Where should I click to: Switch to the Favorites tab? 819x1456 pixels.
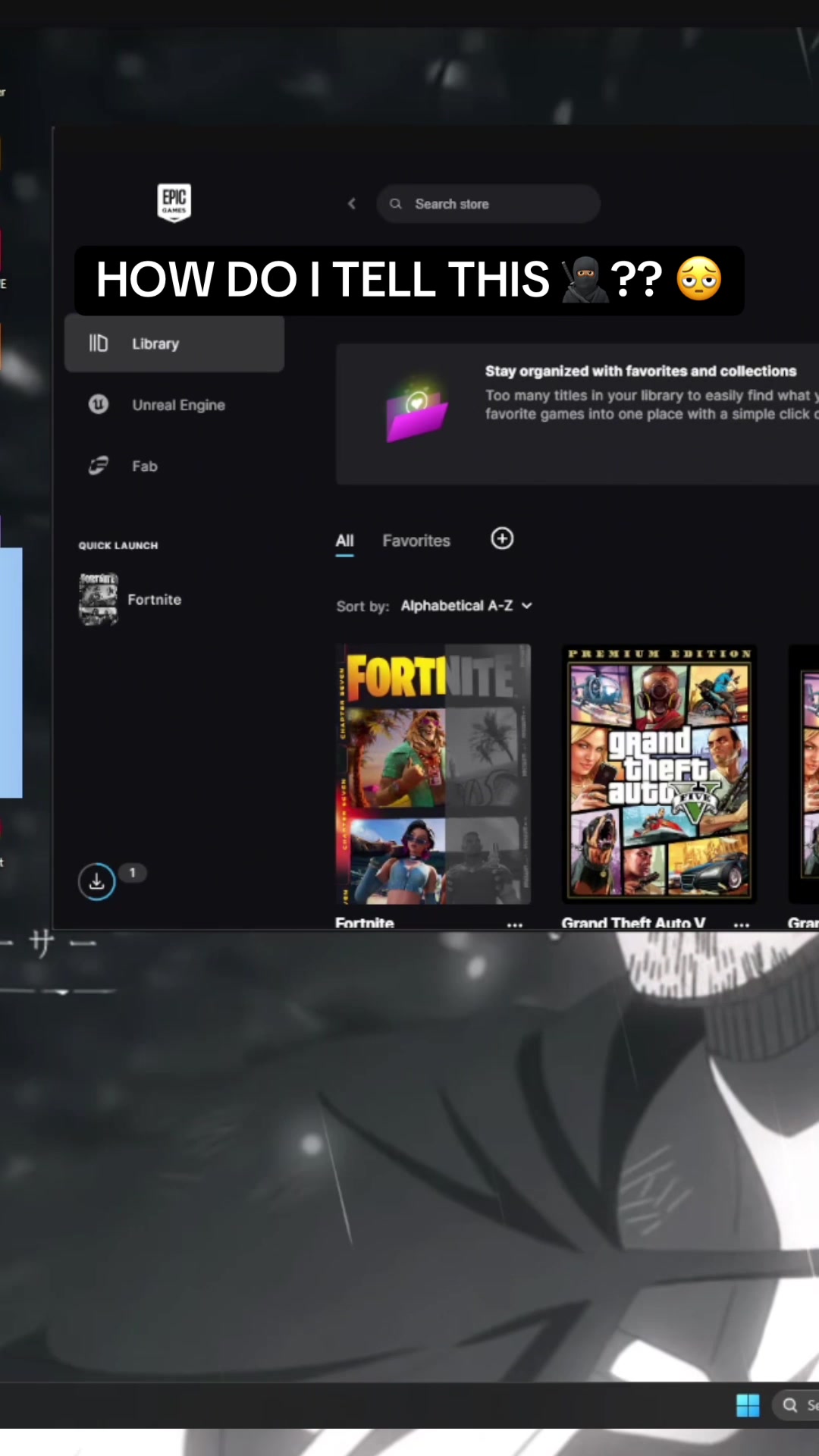tap(416, 541)
